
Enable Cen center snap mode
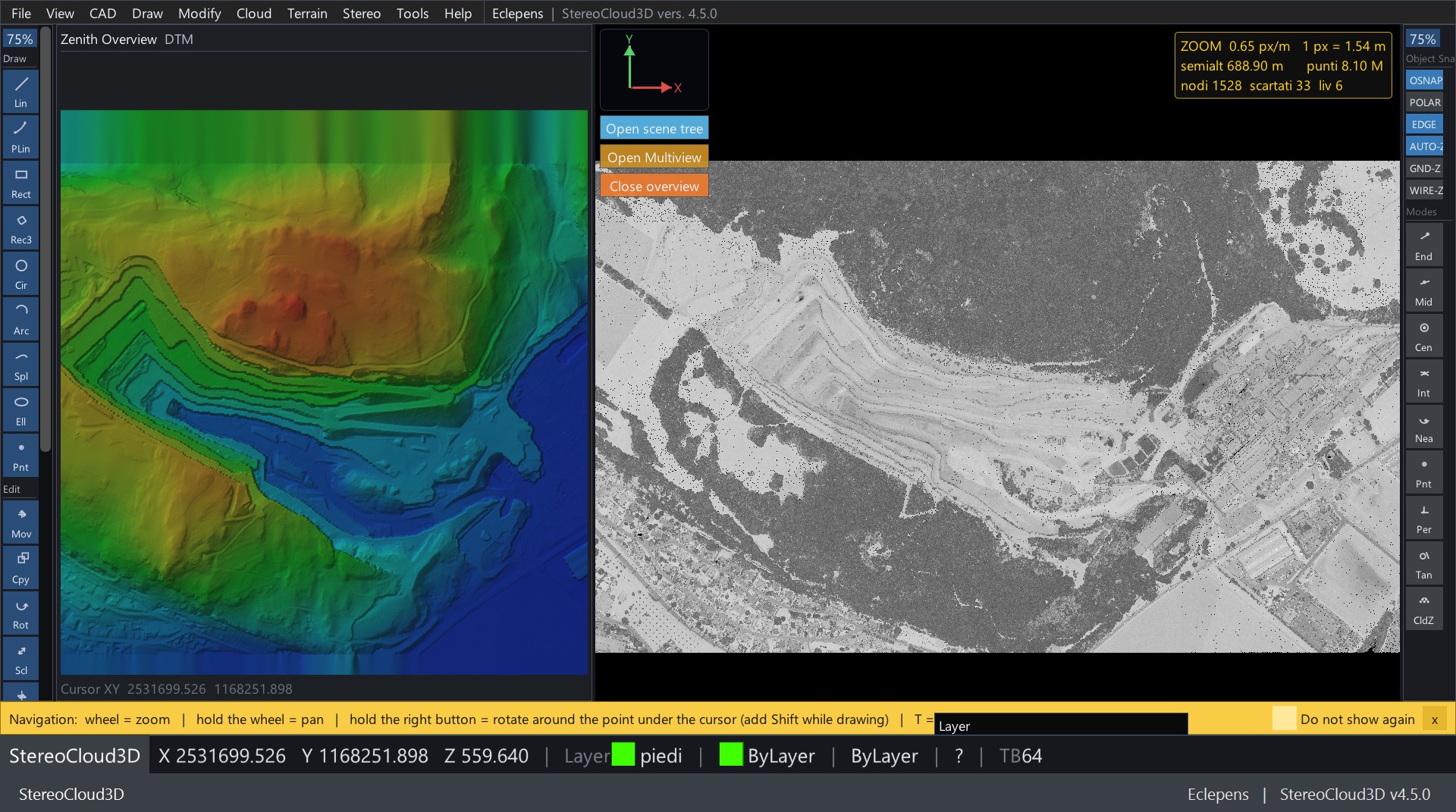point(1423,335)
